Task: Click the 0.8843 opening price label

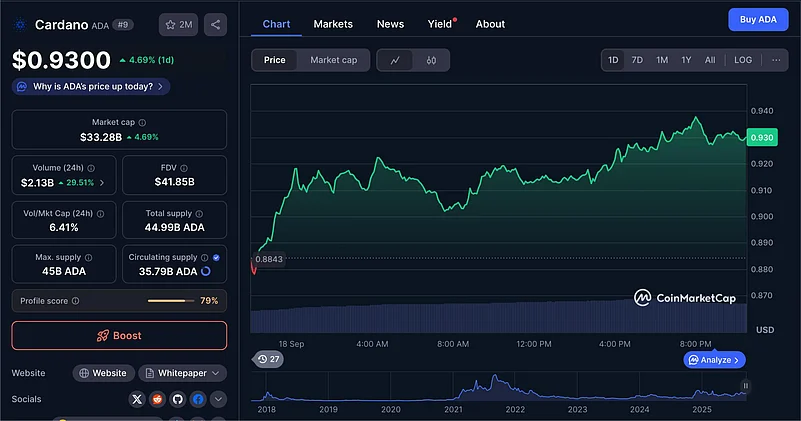Action: pyautogui.click(x=269, y=259)
